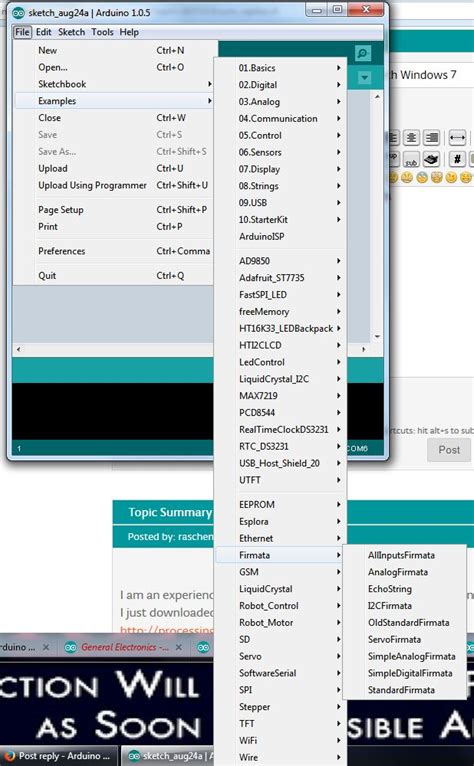Open the EchoString example
Viewport: 474px width, 766px height.
pos(404,589)
